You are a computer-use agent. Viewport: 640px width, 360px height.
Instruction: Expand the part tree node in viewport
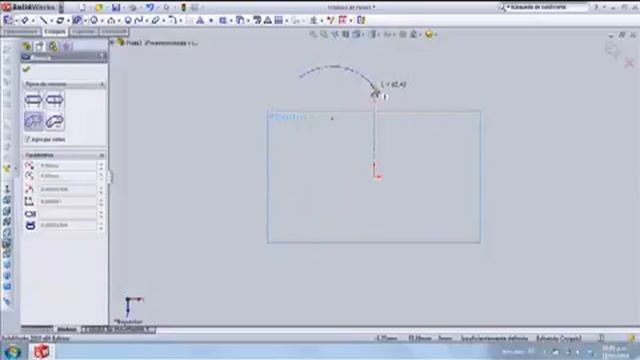point(112,42)
